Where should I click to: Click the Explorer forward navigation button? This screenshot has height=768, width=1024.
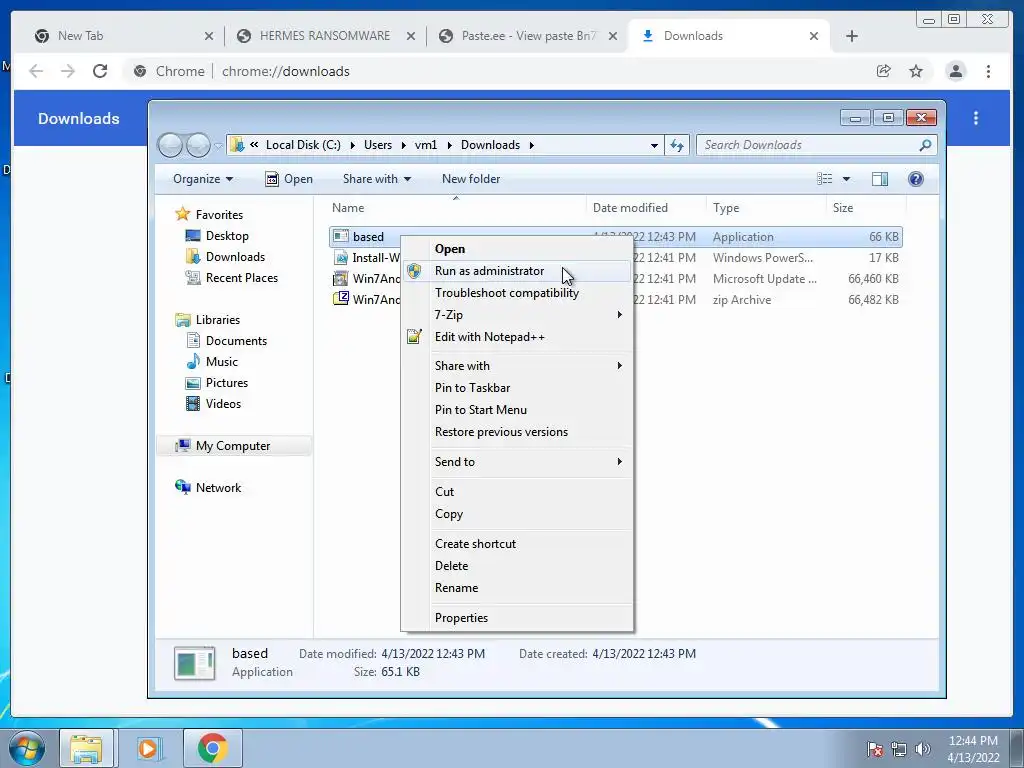[x=198, y=145]
